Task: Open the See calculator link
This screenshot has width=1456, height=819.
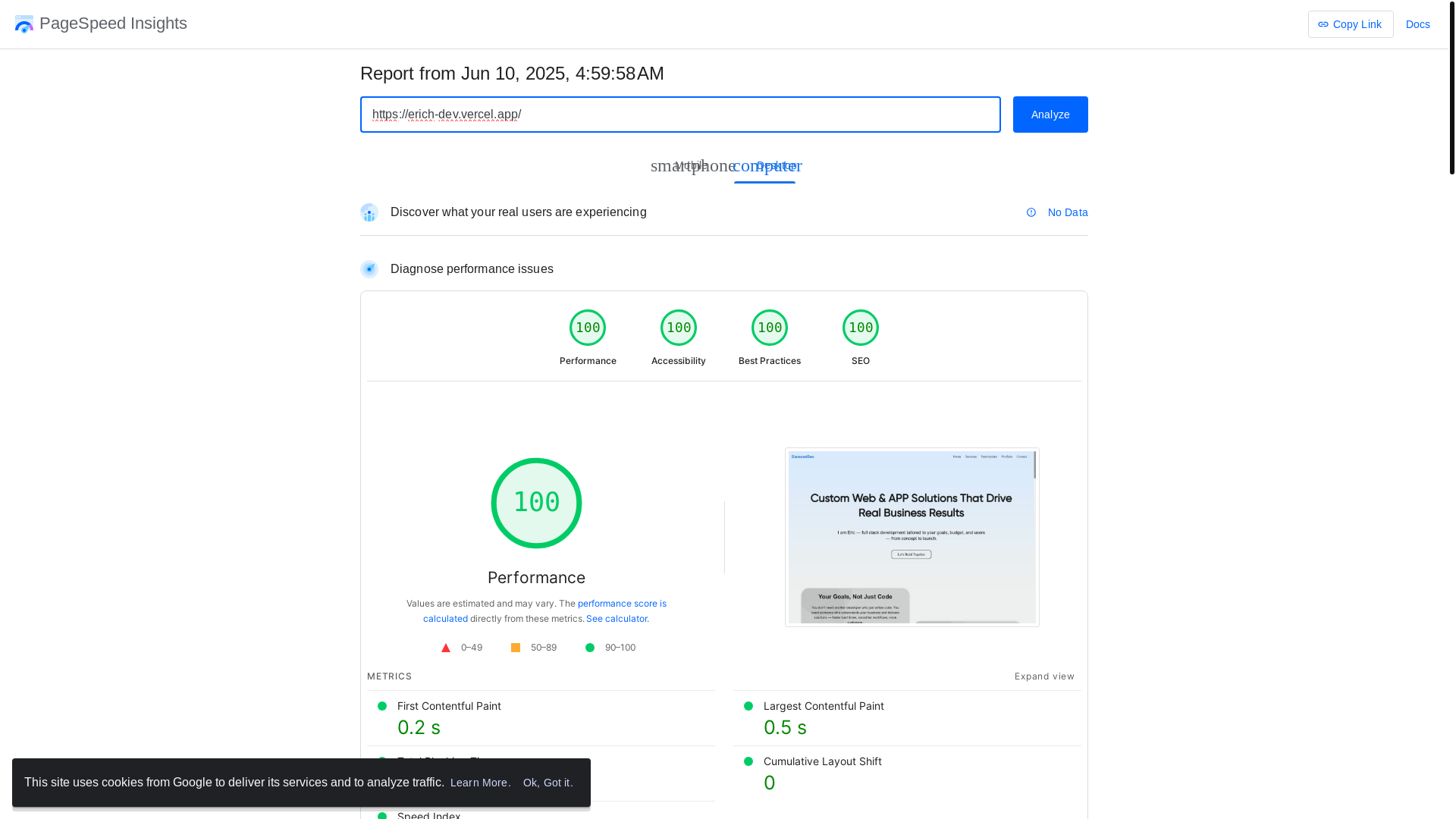Action: [617, 619]
